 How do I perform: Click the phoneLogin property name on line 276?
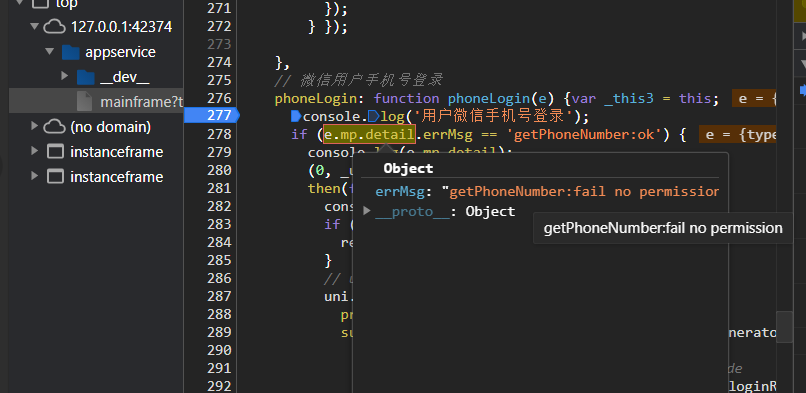[x=316, y=98]
